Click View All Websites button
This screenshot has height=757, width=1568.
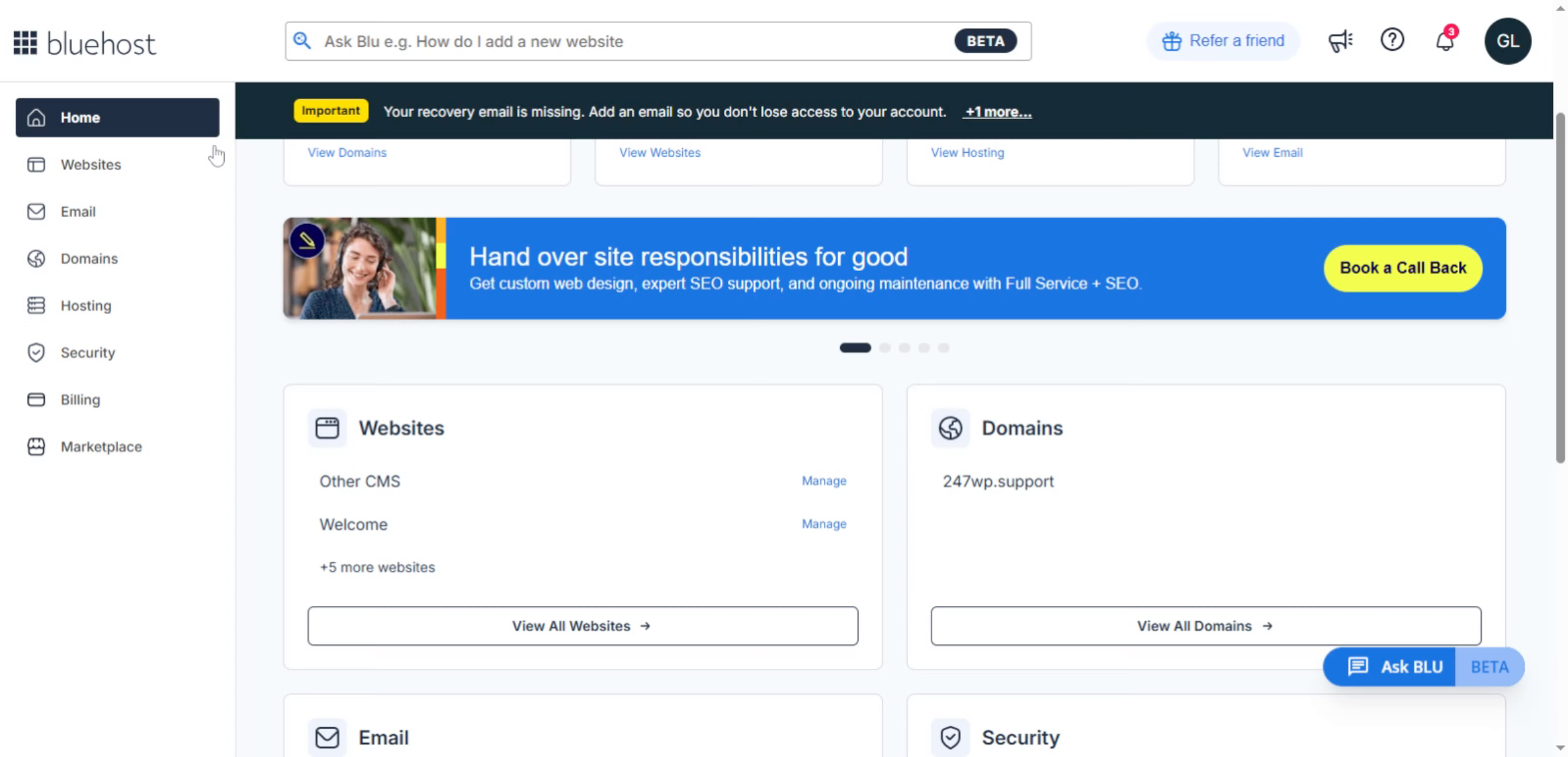coord(582,626)
